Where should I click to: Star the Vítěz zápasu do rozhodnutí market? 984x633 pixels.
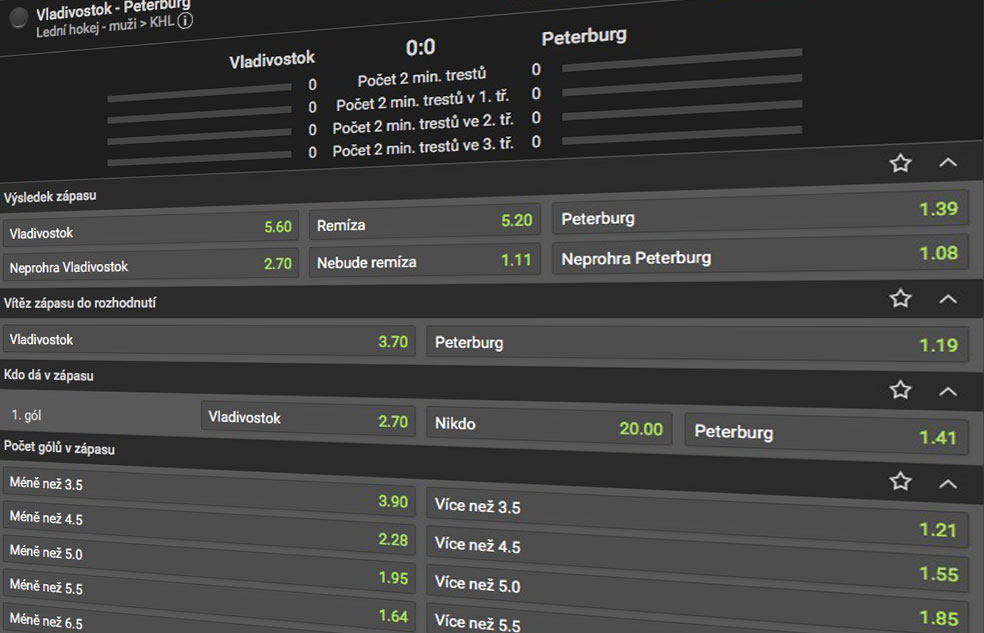(x=900, y=298)
